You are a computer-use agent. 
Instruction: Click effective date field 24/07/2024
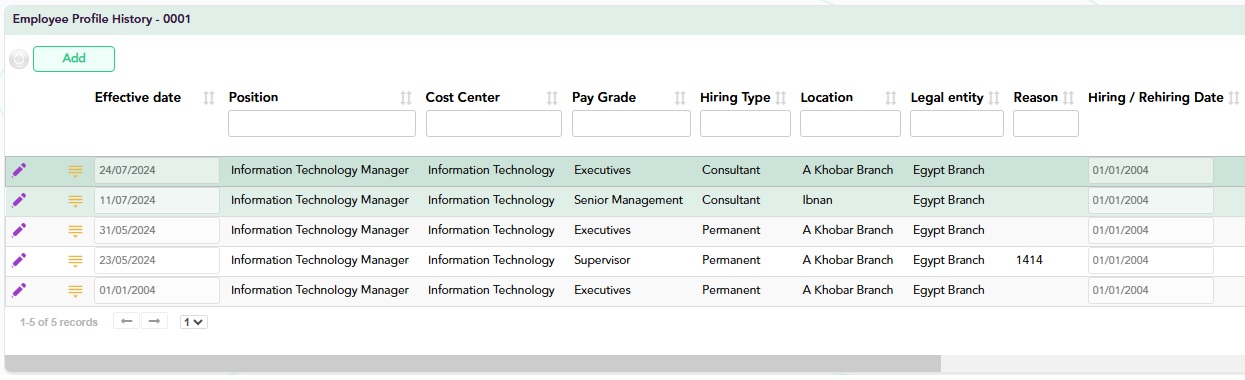click(x=157, y=170)
